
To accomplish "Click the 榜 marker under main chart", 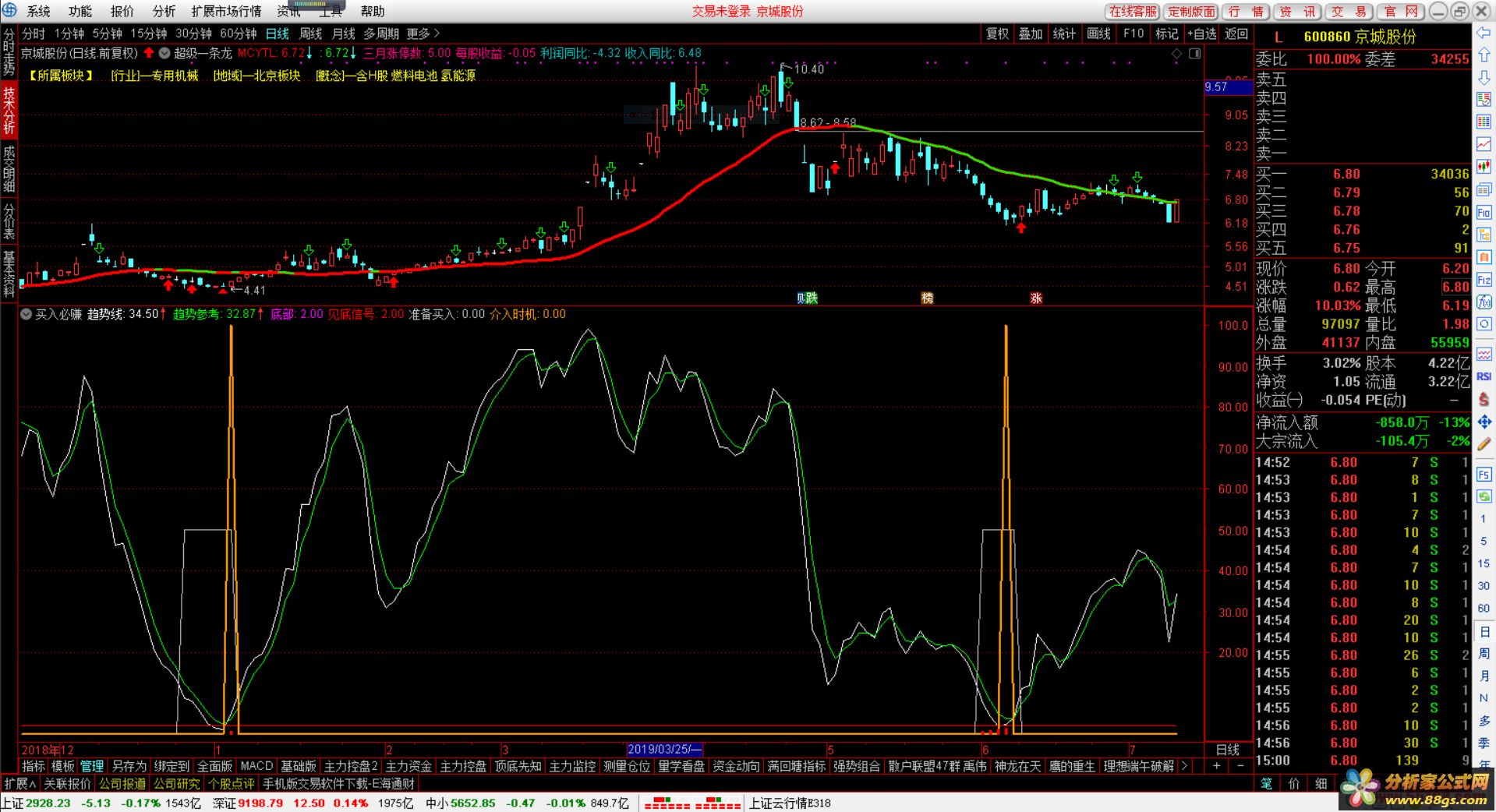I will pos(927,298).
